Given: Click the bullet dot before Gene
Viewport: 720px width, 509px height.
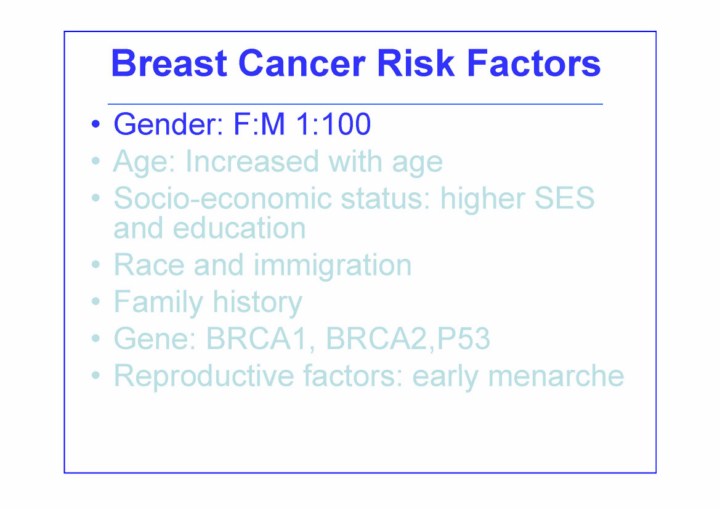Looking at the screenshot, I should 95,339.
